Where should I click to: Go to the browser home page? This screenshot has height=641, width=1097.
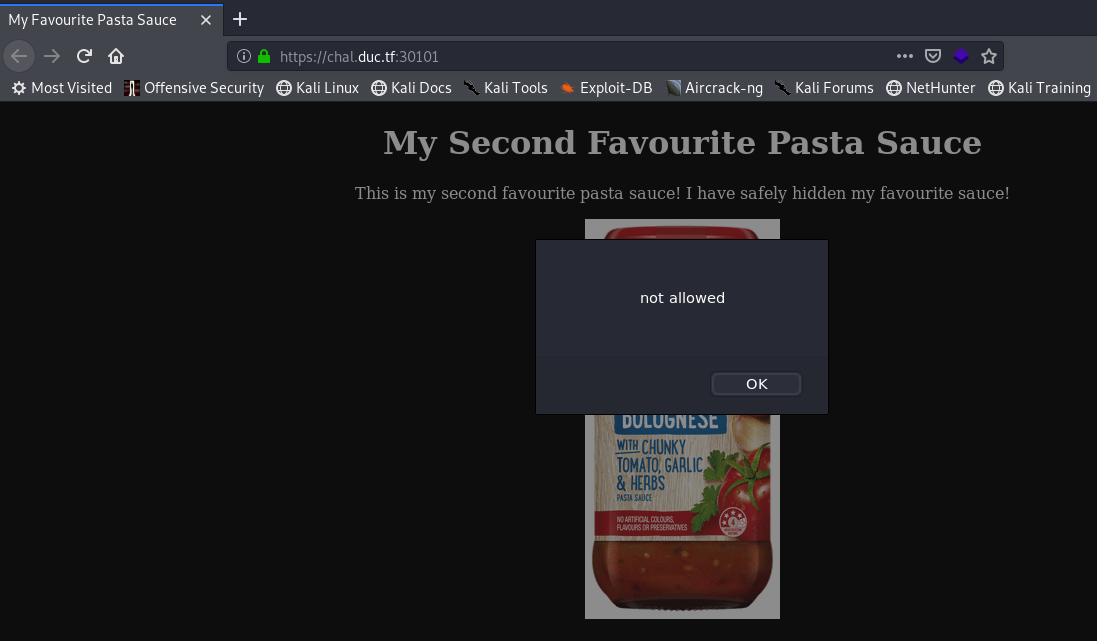tap(116, 56)
